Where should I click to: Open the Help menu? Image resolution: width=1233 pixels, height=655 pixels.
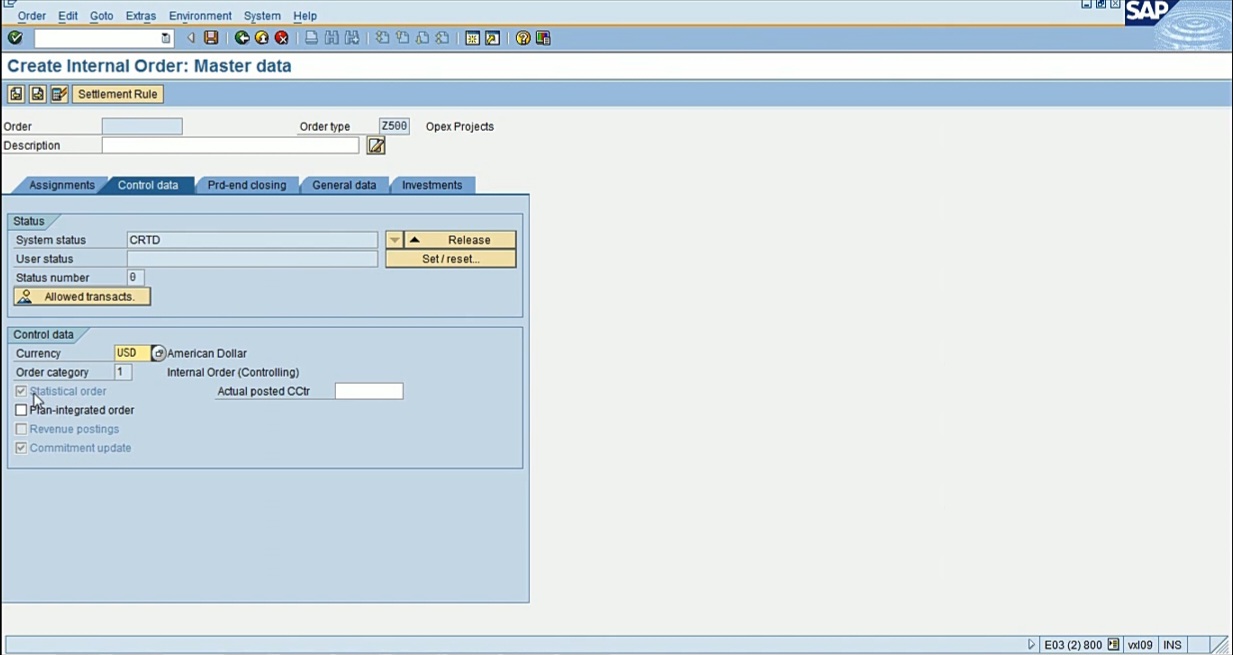point(305,16)
